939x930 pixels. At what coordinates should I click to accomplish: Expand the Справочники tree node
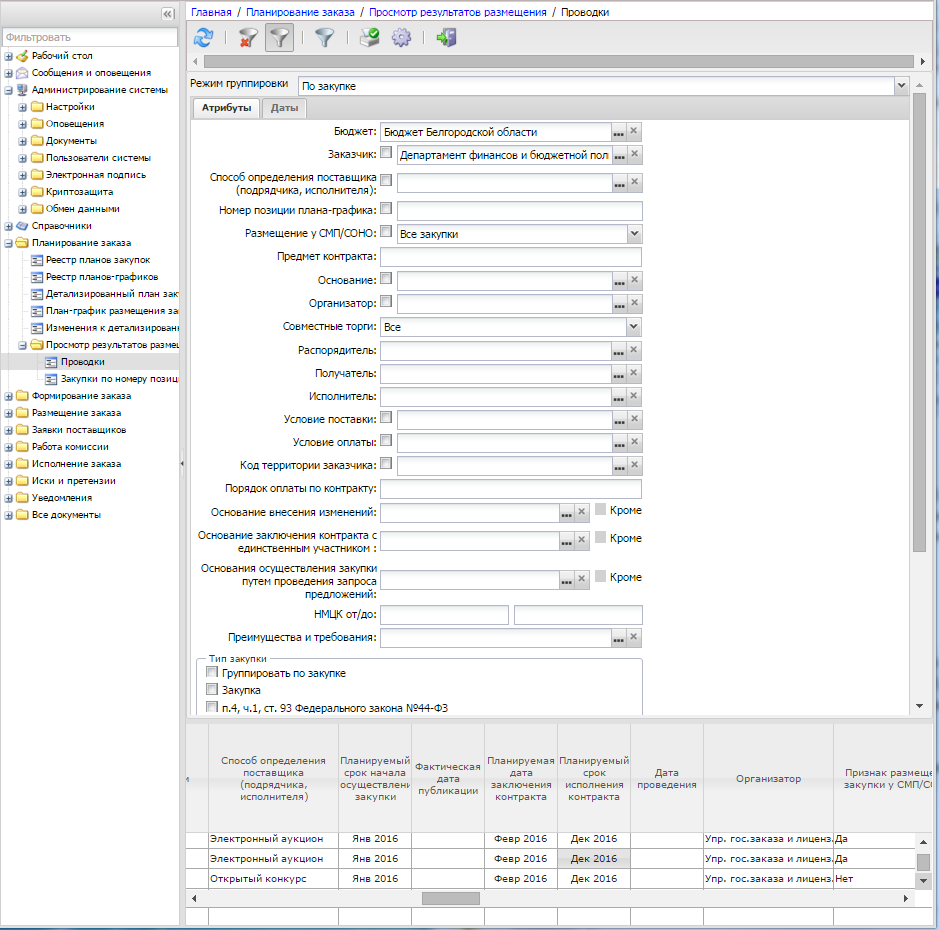(8, 226)
